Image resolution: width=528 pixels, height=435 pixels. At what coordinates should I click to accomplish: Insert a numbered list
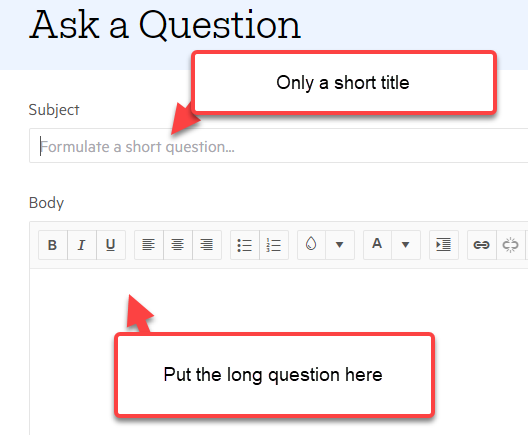click(x=274, y=245)
